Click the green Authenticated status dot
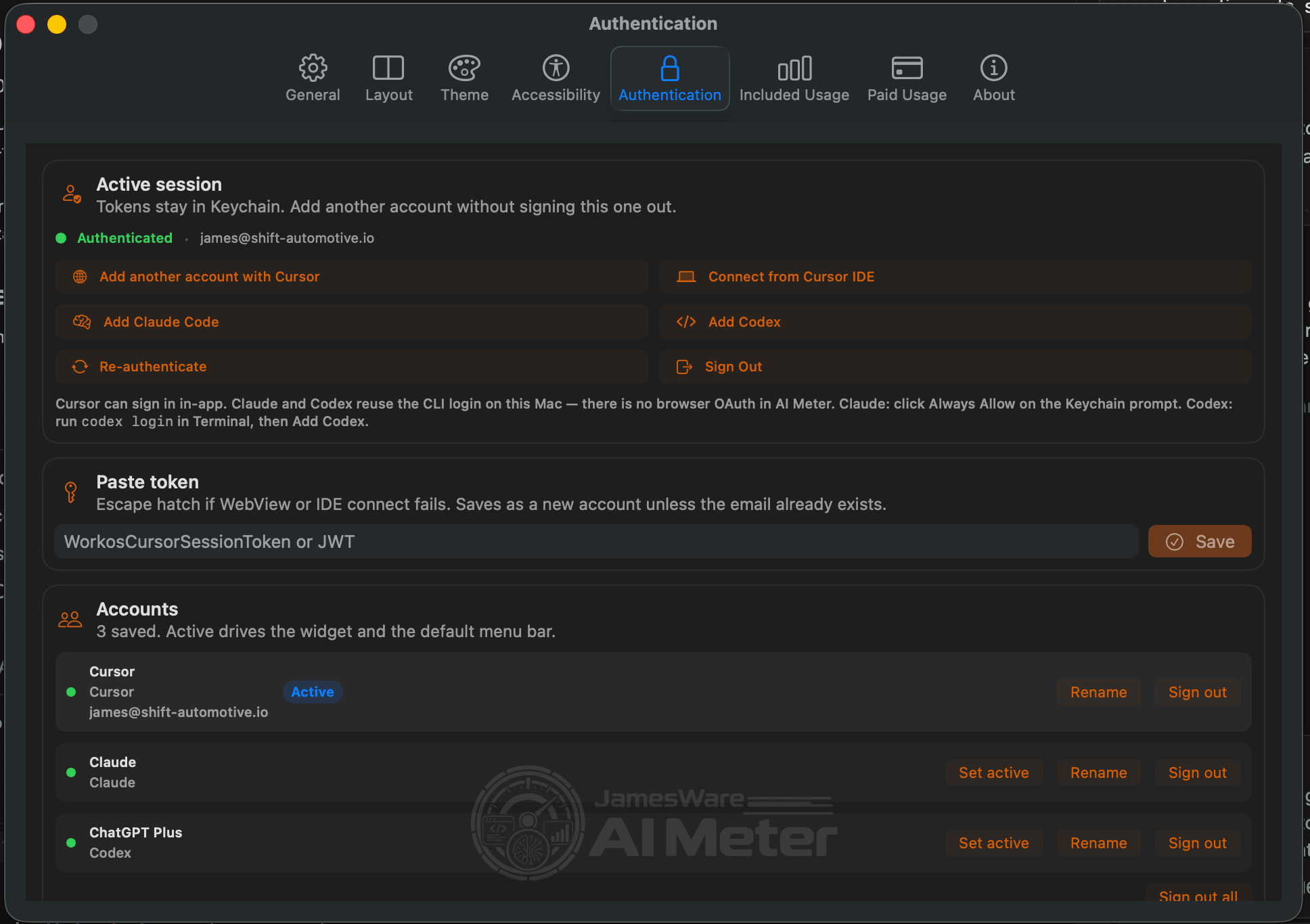1310x924 pixels. click(61, 238)
